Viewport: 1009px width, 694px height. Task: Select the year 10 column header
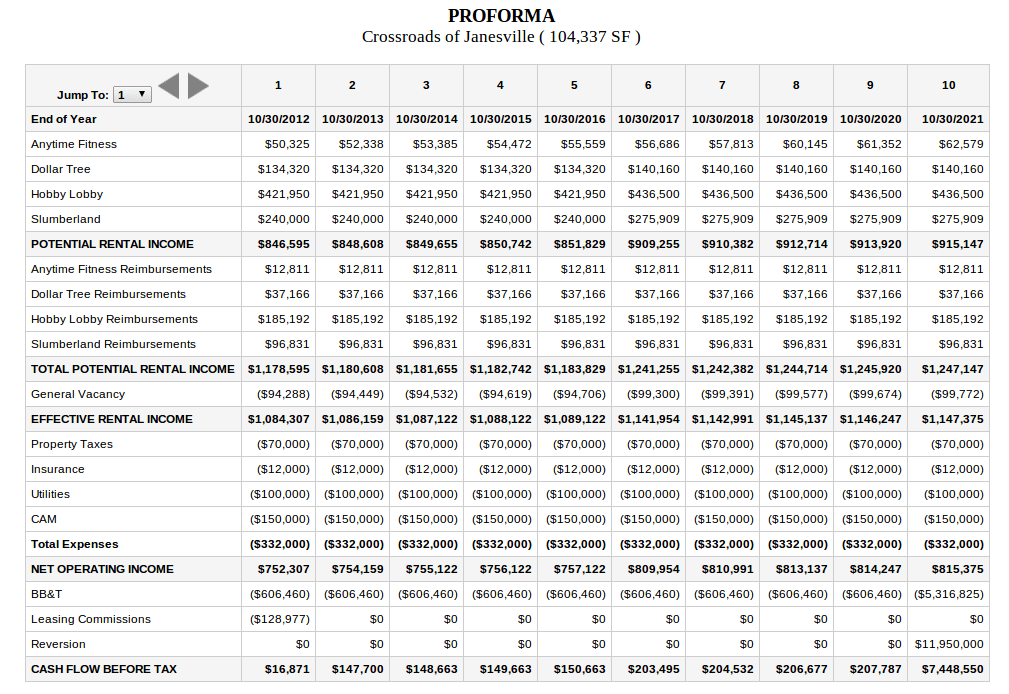tap(948, 85)
